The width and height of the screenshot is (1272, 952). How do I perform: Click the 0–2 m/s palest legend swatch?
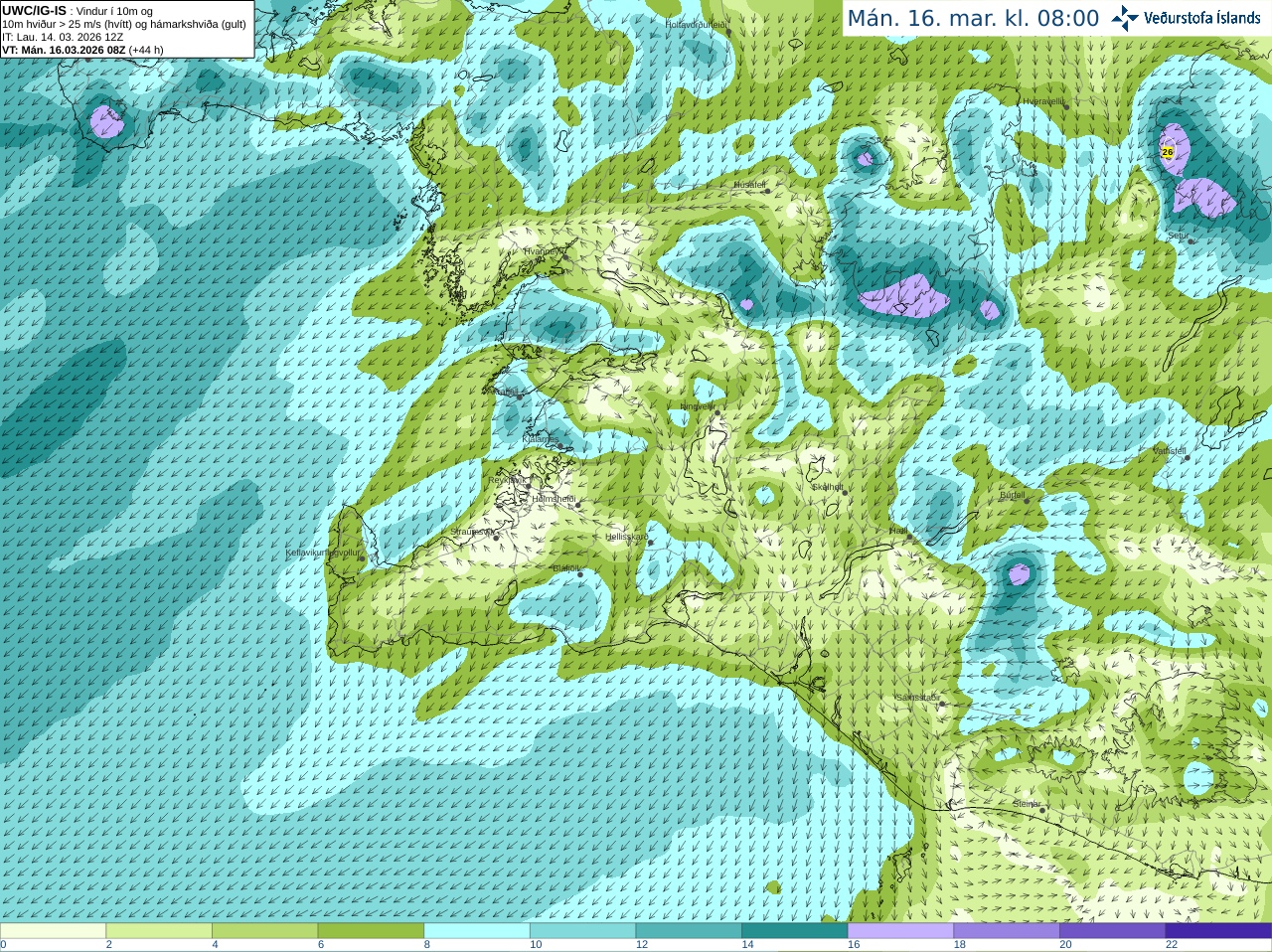pyautogui.click(x=53, y=931)
